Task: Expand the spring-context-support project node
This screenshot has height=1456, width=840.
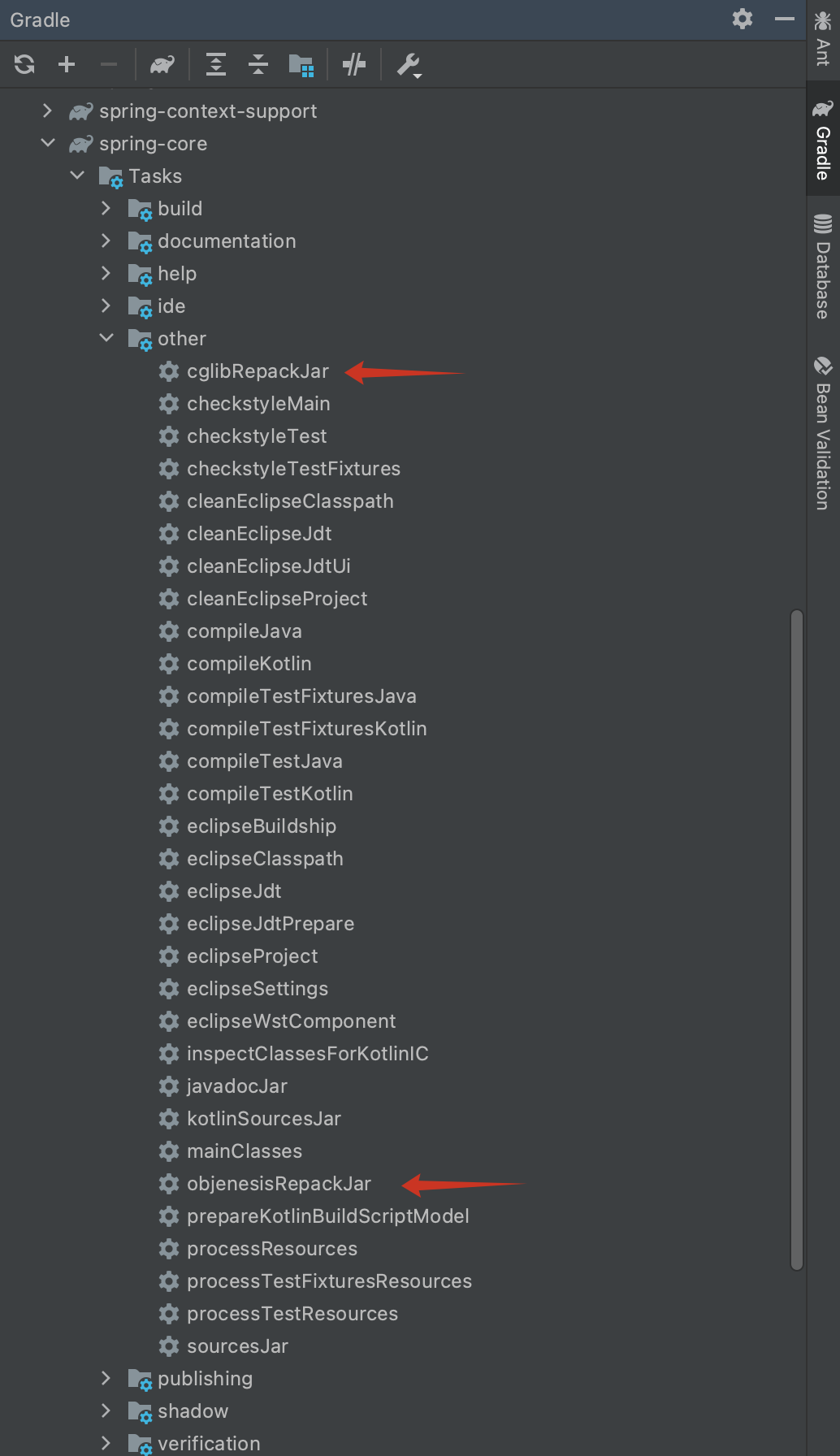Action: (x=47, y=110)
